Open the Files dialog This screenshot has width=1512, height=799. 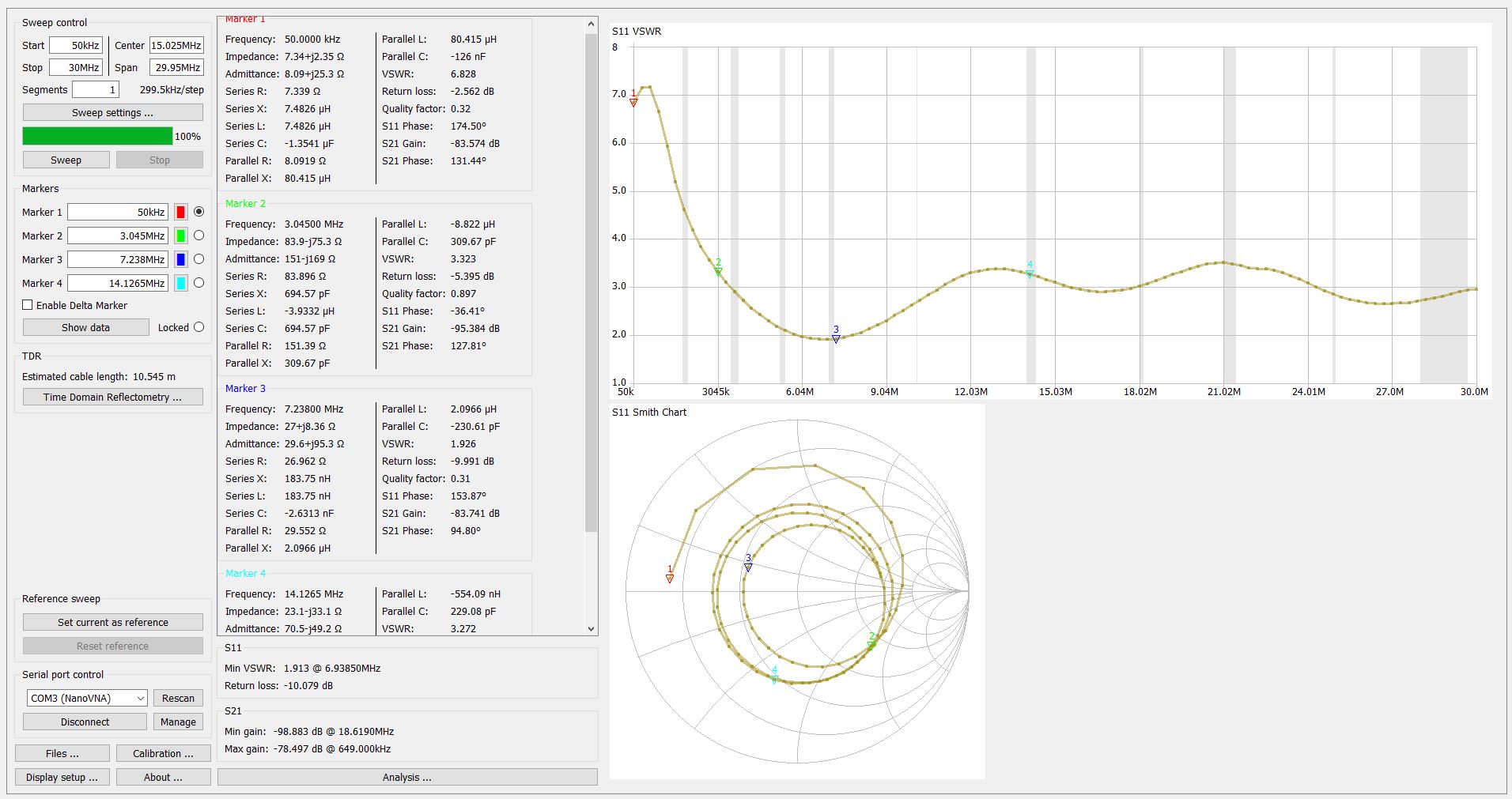pos(62,753)
